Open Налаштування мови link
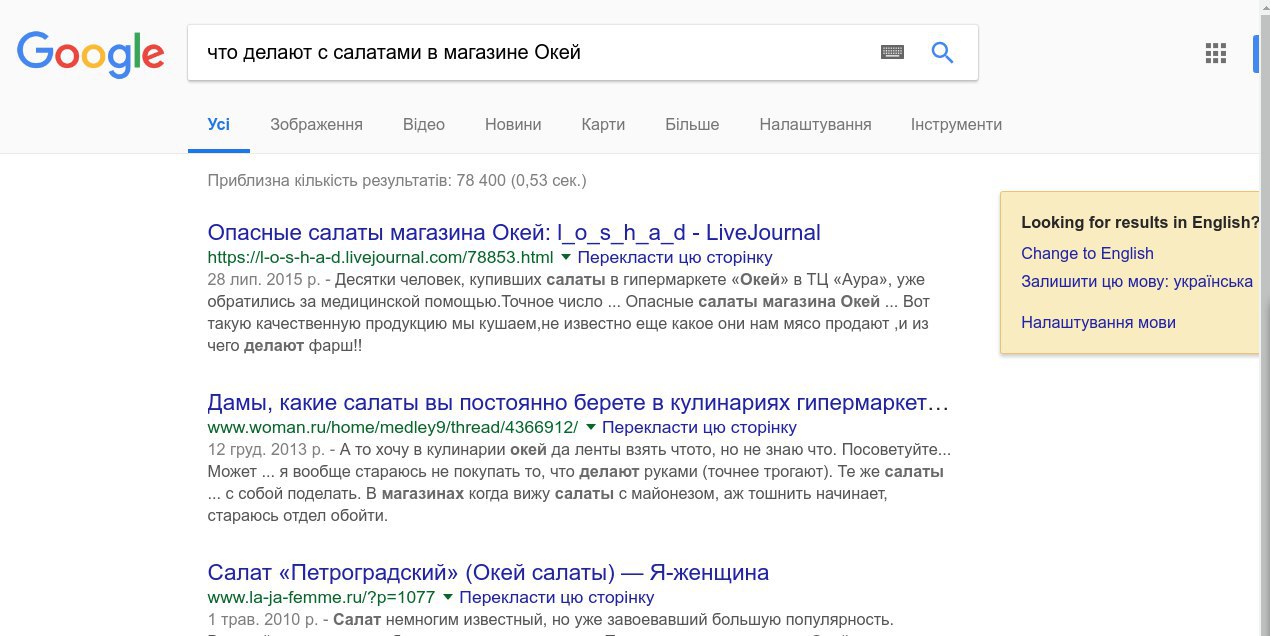This screenshot has width=1270, height=636. tap(1098, 323)
